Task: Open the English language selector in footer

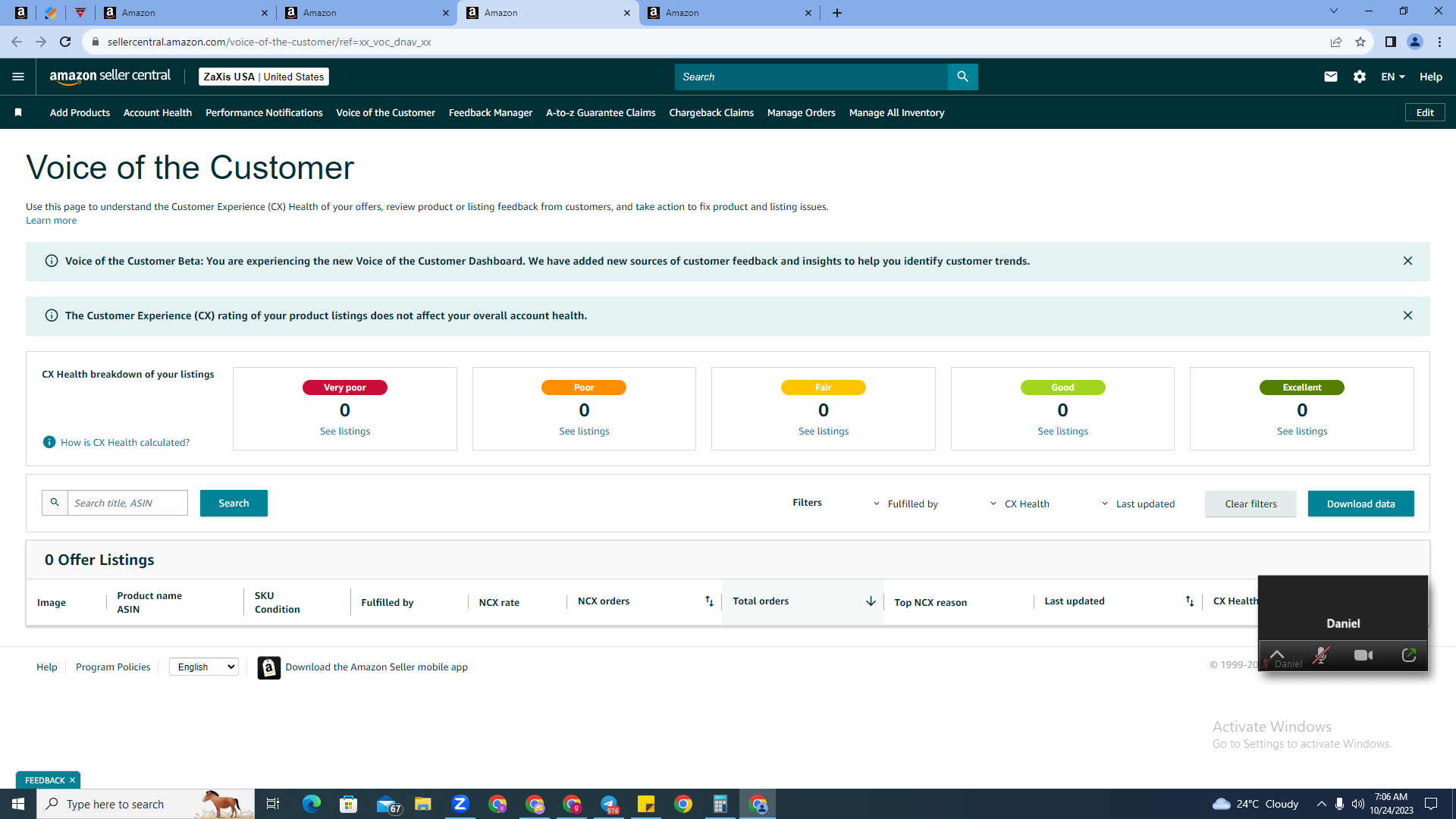Action: tap(204, 667)
